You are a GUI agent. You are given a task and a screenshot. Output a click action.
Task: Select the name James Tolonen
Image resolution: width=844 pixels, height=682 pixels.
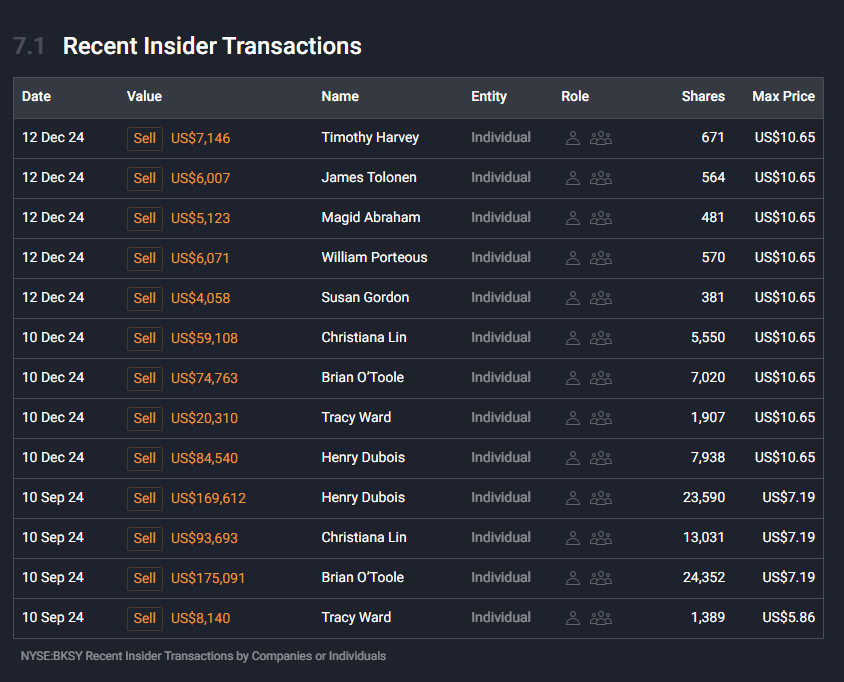coord(369,178)
